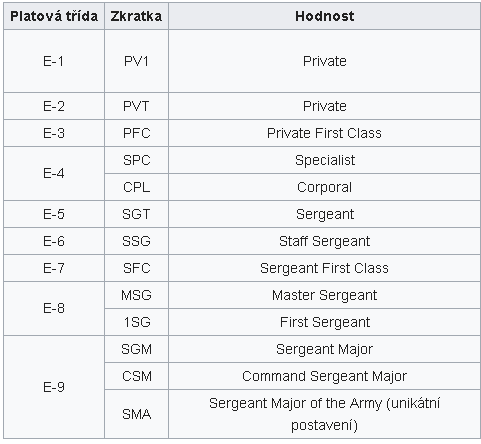Select the Sergeant Major cell

pyautogui.click(x=324, y=349)
